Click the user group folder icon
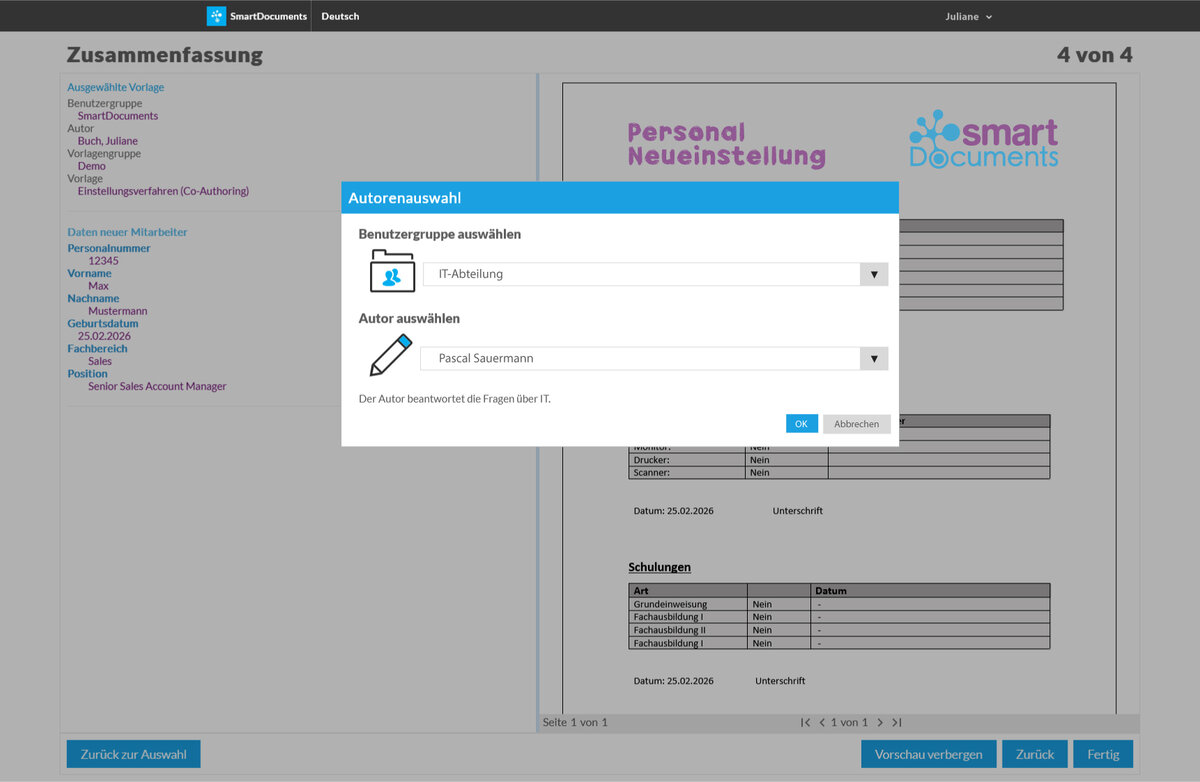 pyautogui.click(x=392, y=272)
